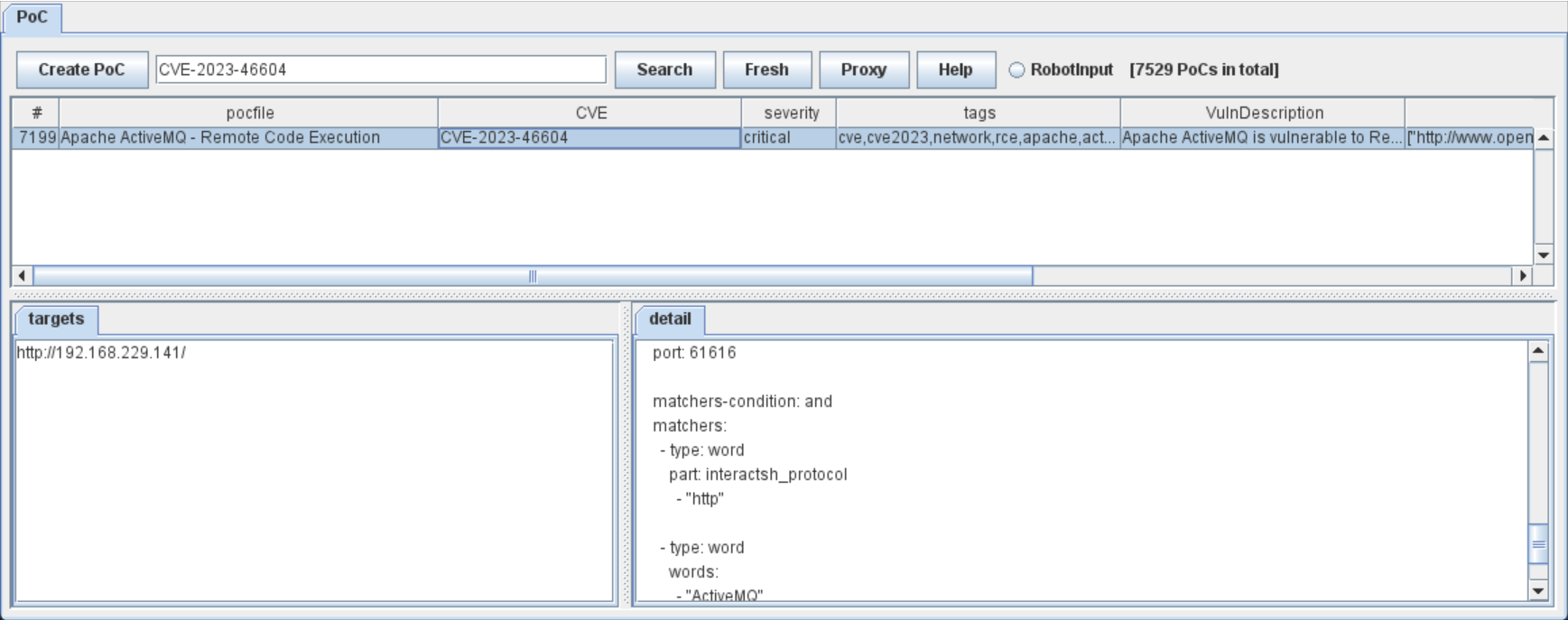Click the '[7529 PoCs in total]' label
Viewport: 1568px width, 620px height.
tap(1204, 69)
